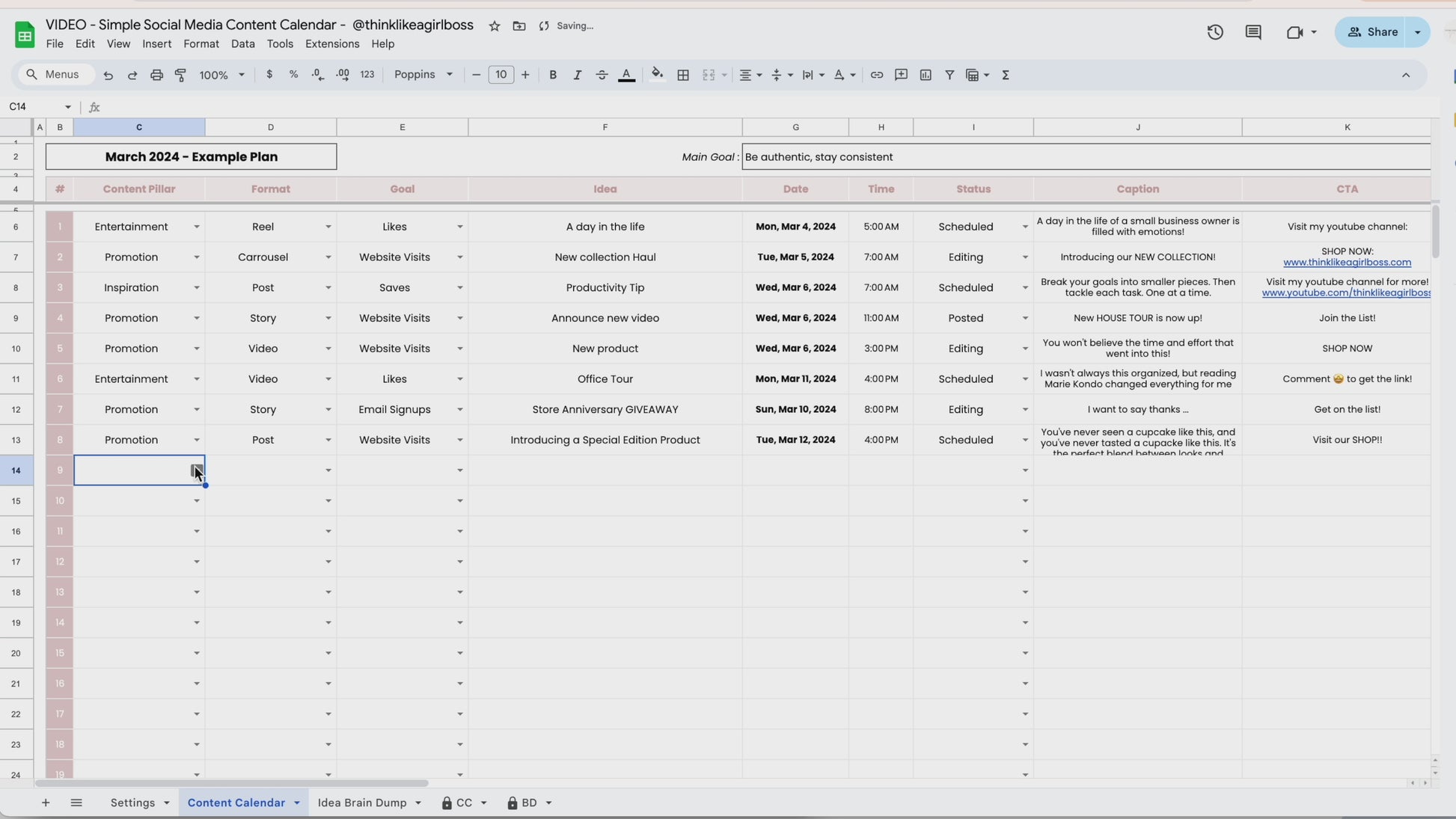Toggle bold formatting
This screenshot has width=1456, height=819.
tap(552, 75)
